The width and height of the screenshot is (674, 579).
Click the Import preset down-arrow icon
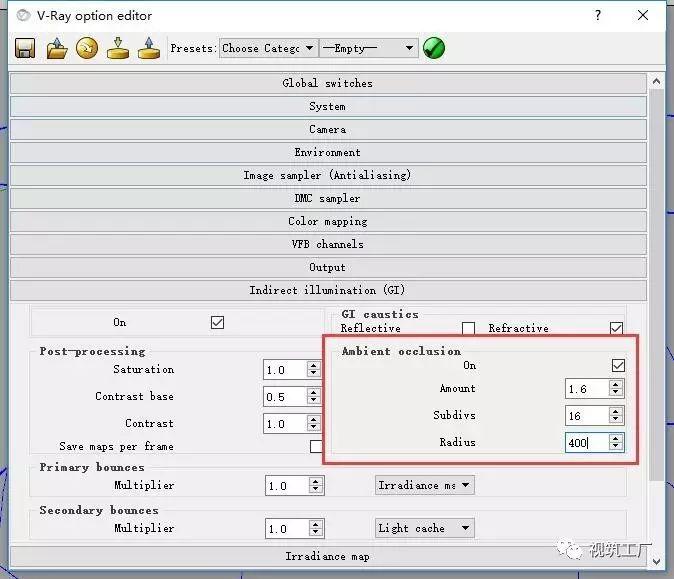tap(118, 48)
